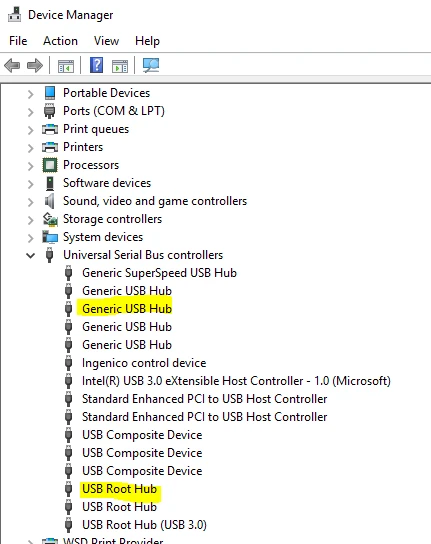Select Ingenico control device
This screenshot has width=431, height=544.
coord(144,363)
